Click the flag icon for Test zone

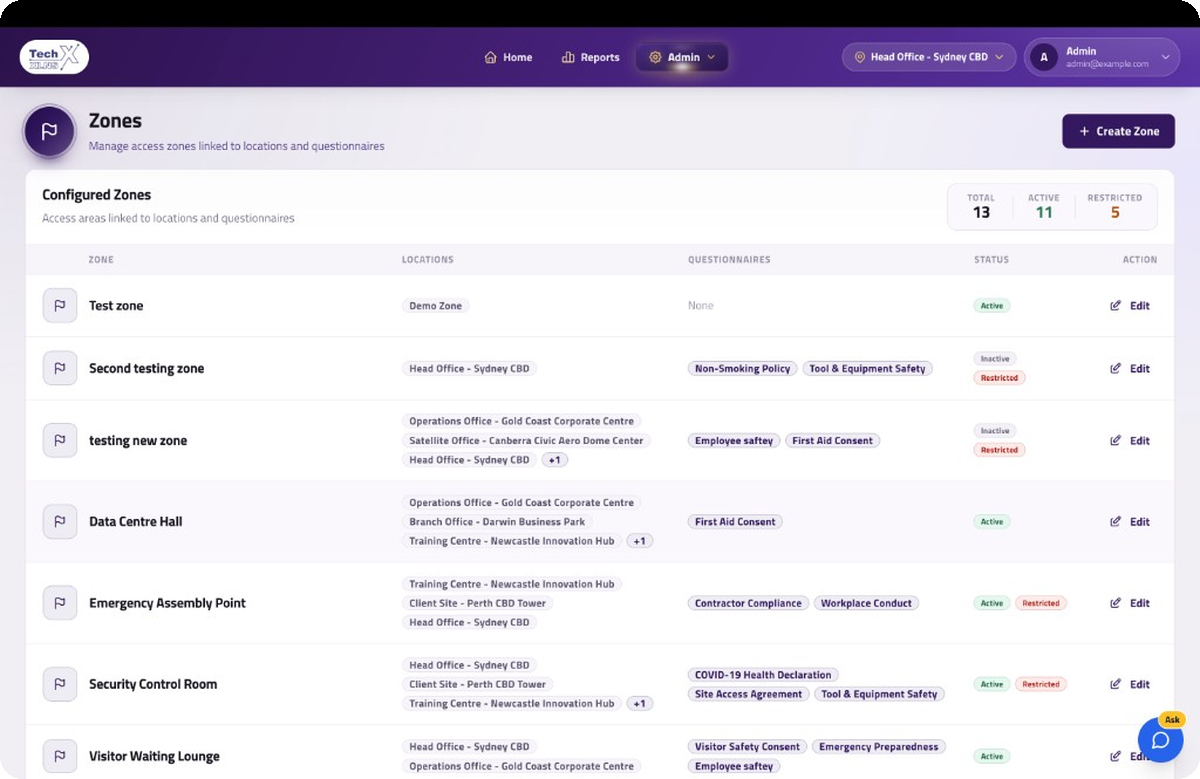[x=60, y=306]
